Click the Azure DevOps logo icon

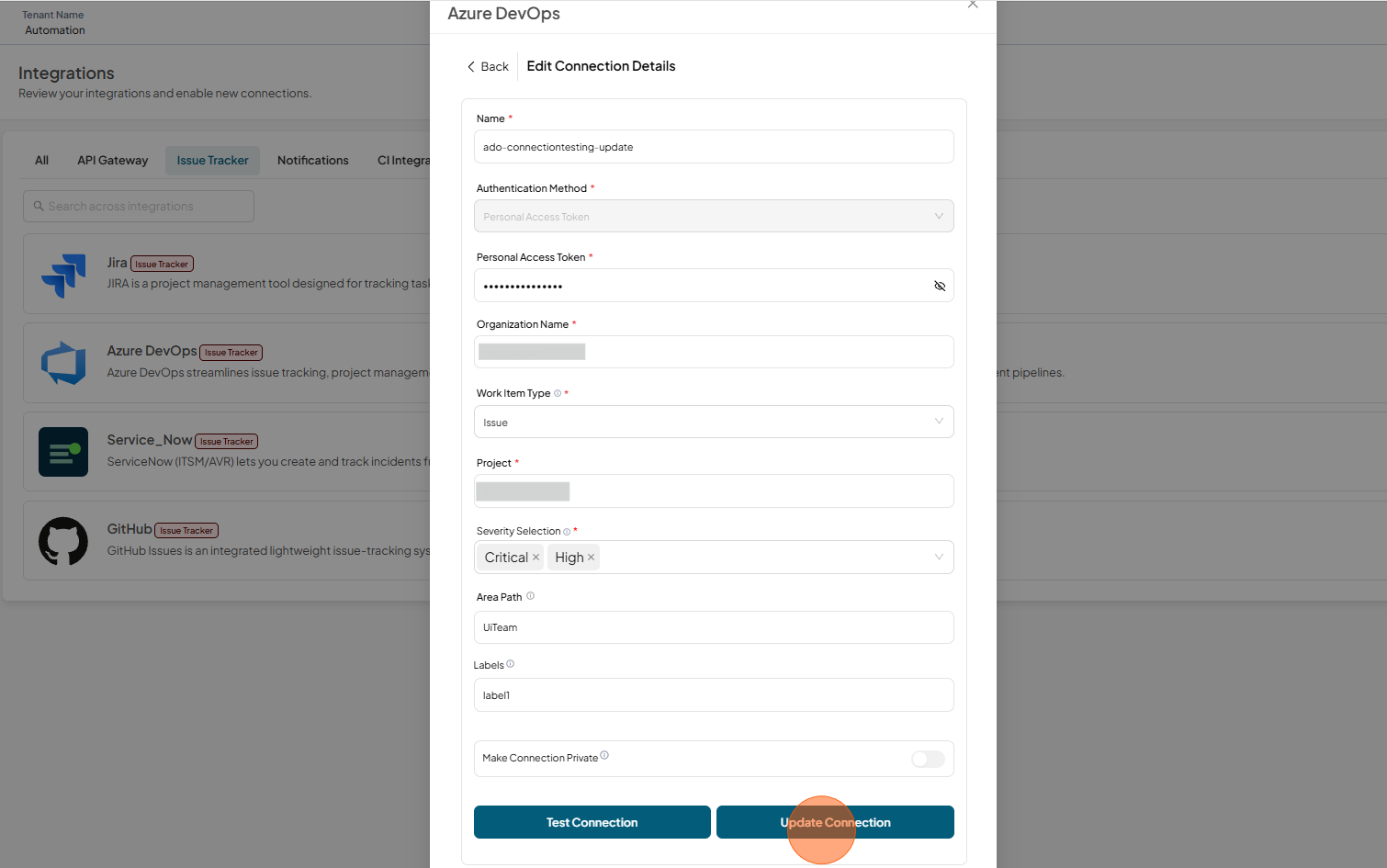pyautogui.click(x=63, y=363)
